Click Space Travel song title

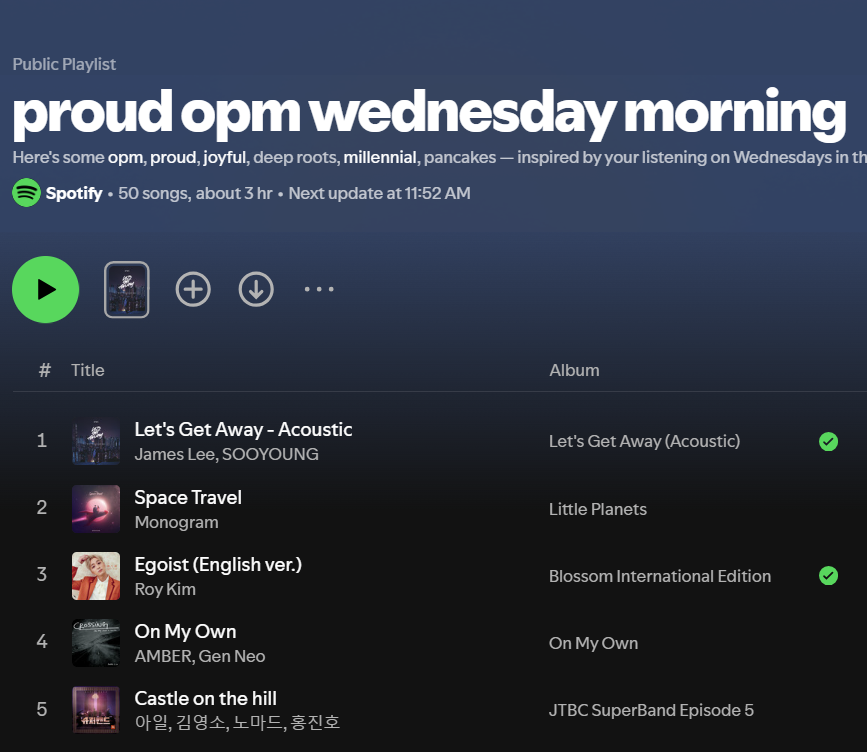188,498
